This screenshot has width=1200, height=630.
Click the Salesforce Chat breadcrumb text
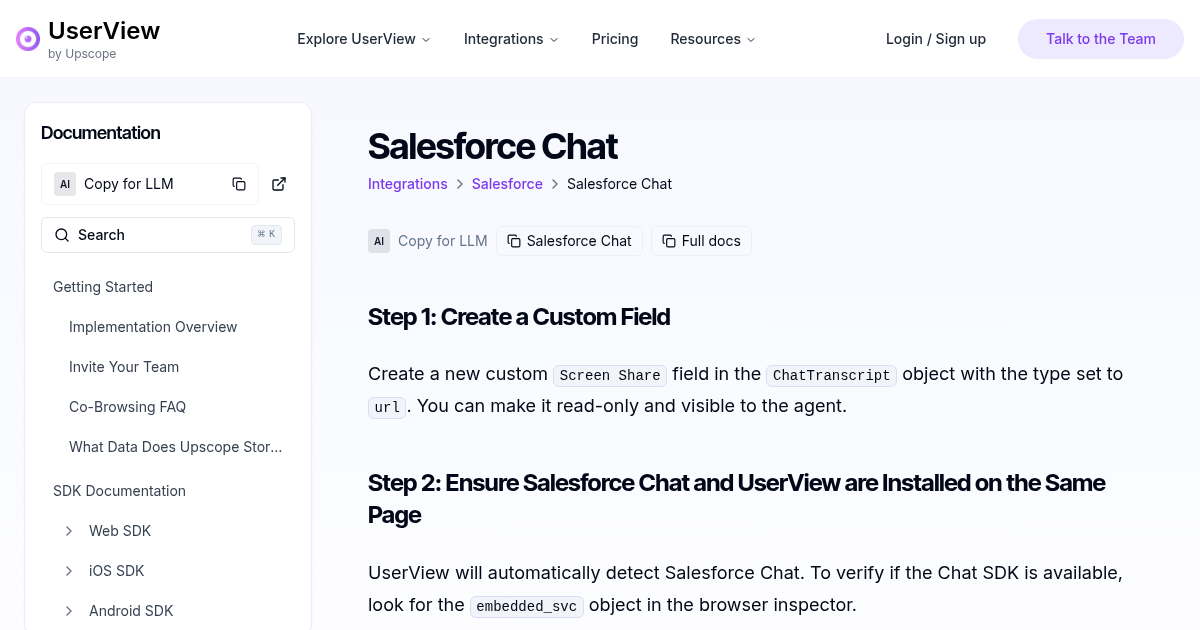pos(619,184)
